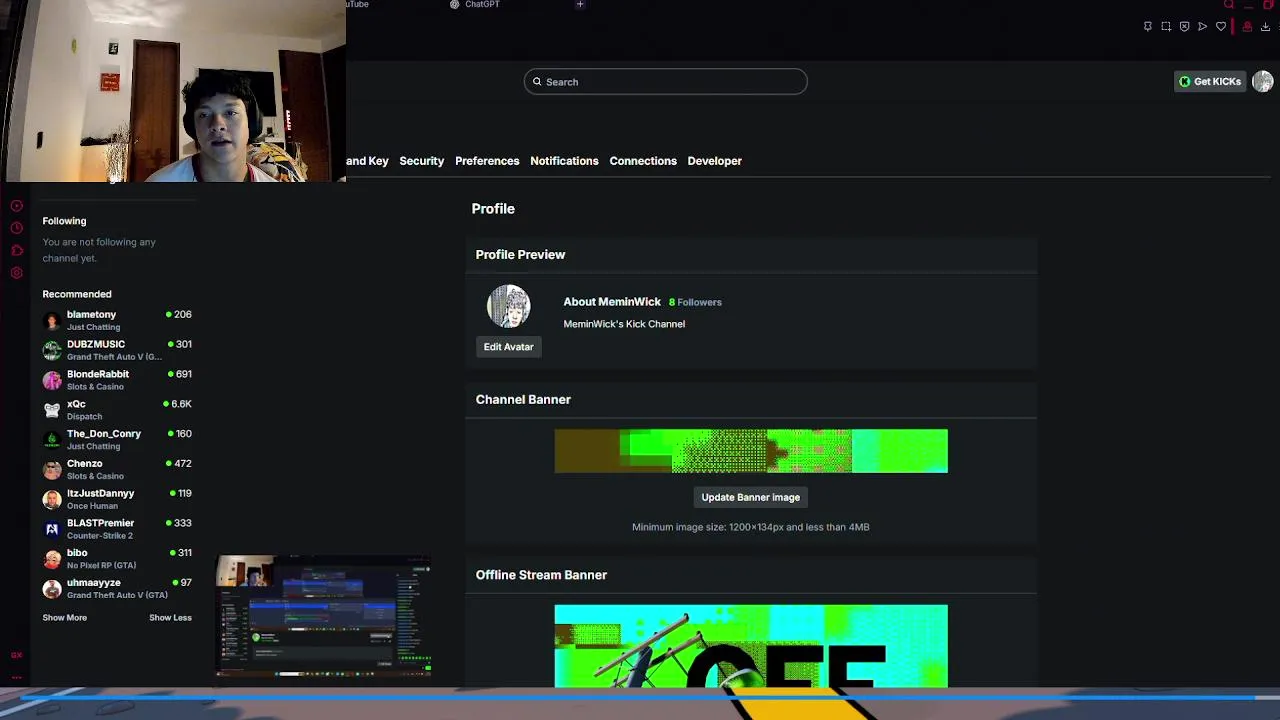Click blametony's channel avatar
This screenshot has height=720, width=1280.
coord(52,320)
